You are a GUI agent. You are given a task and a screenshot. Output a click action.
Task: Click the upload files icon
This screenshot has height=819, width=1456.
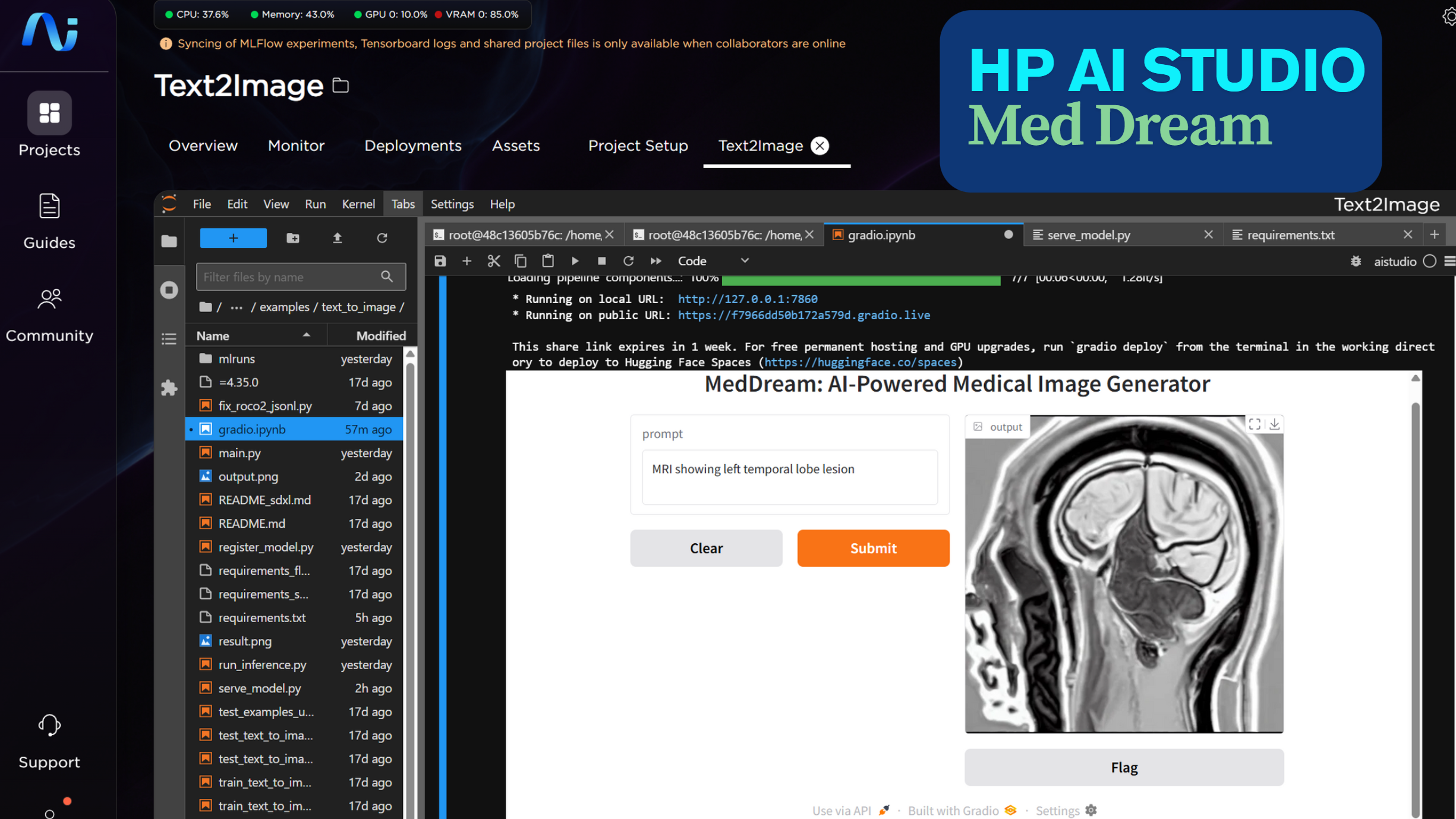[x=337, y=238]
